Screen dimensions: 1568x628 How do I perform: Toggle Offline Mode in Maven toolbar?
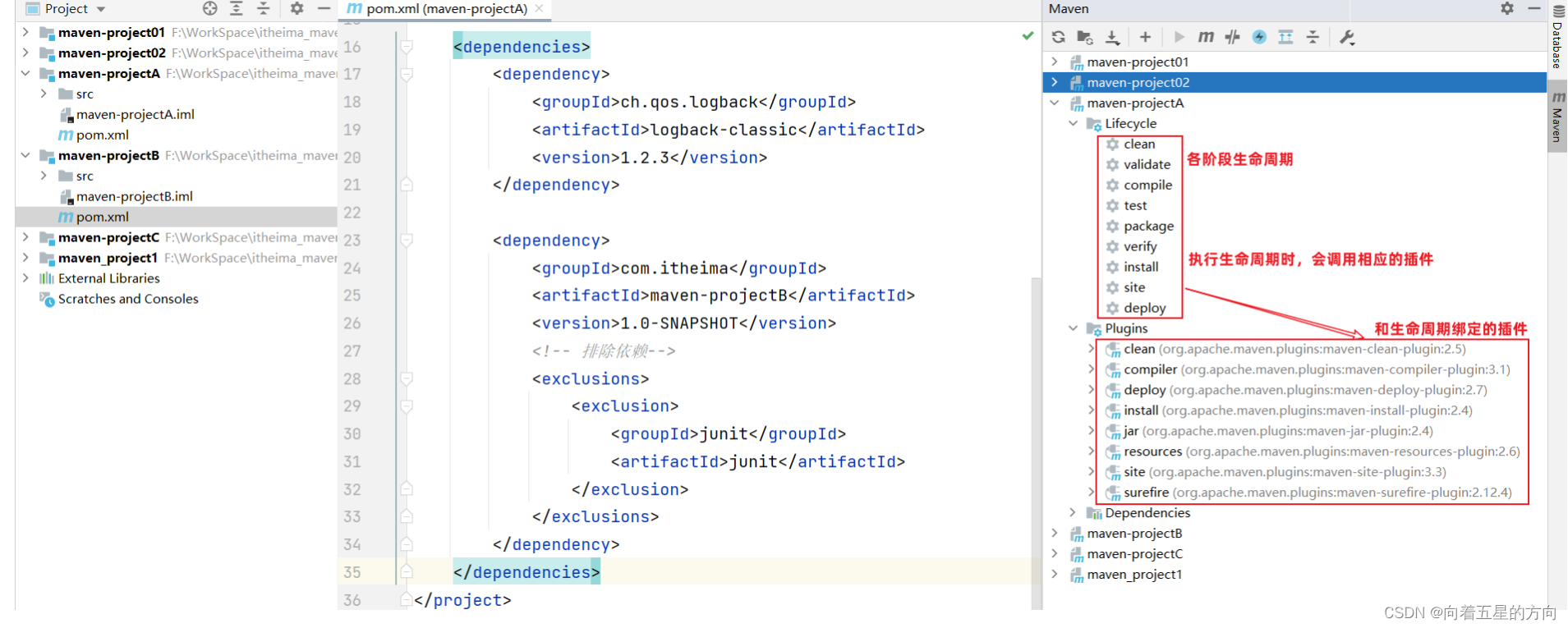point(1232,37)
